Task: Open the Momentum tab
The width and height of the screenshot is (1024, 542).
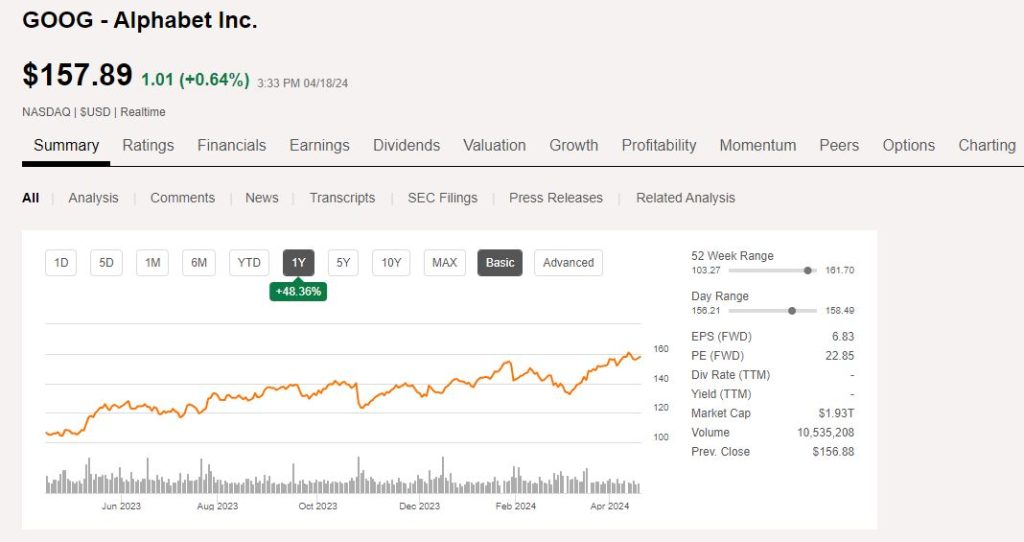Action: [758, 145]
